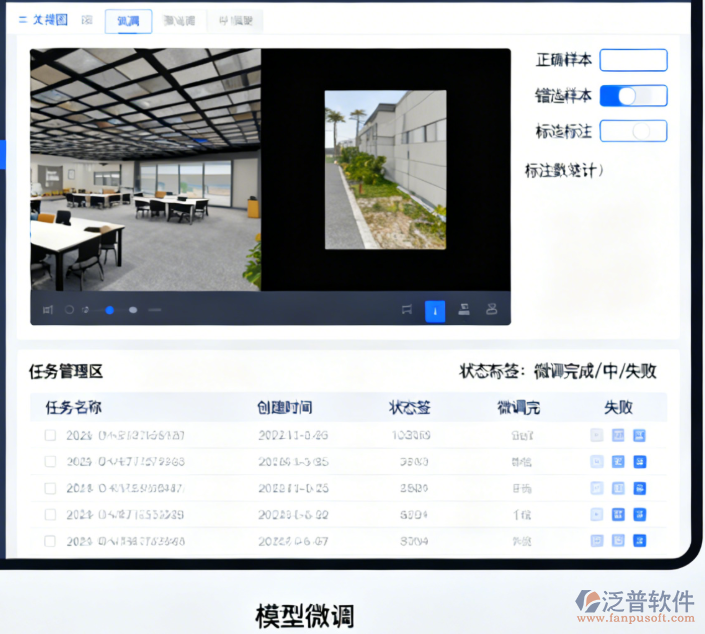Screen dimensions: 705x634
Task: Click the stamp icon in viewer toolbar
Action: (464, 310)
